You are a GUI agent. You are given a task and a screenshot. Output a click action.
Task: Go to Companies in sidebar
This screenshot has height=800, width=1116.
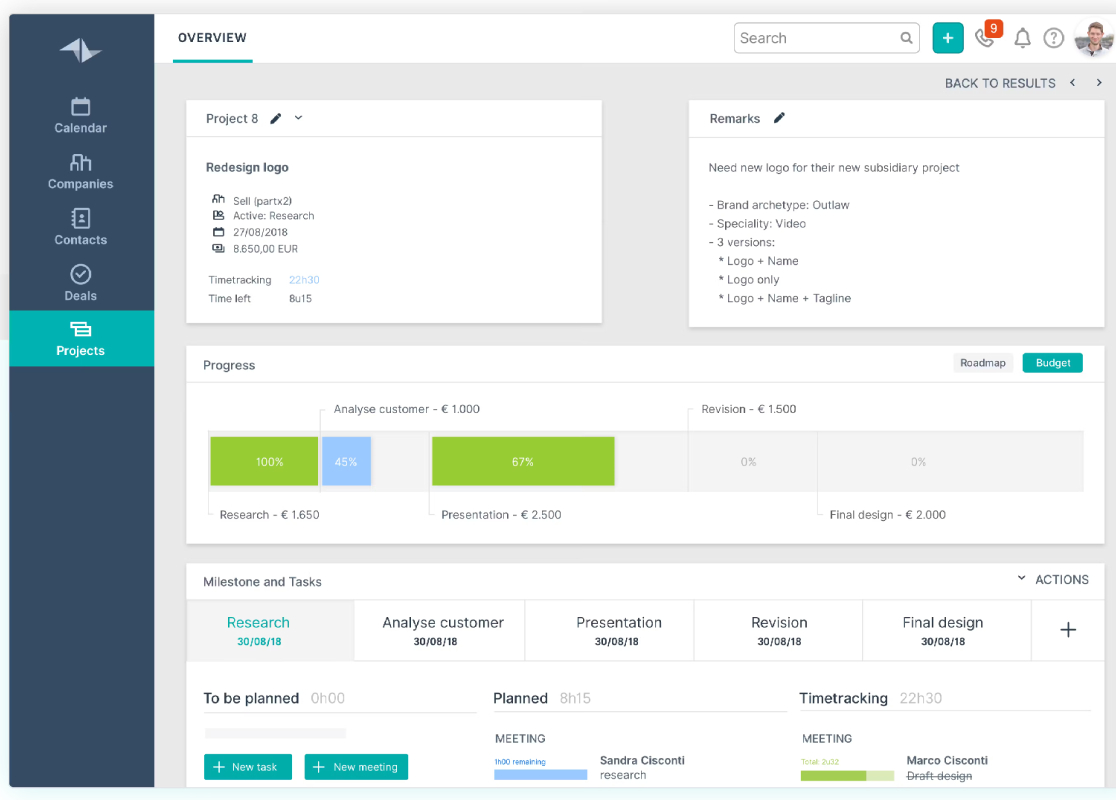point(80,172)
